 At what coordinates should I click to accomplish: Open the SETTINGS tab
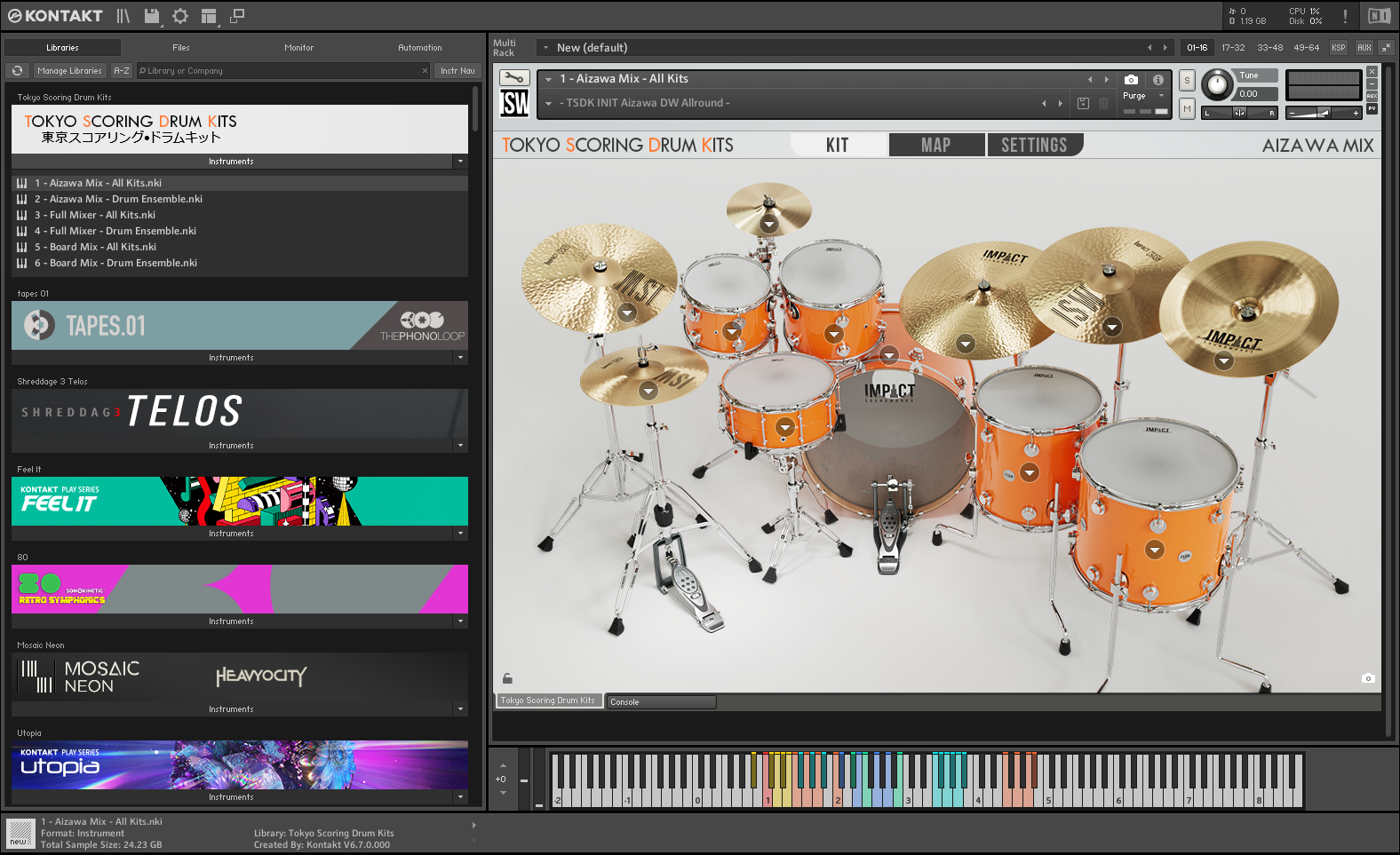tap(1035, 145)
